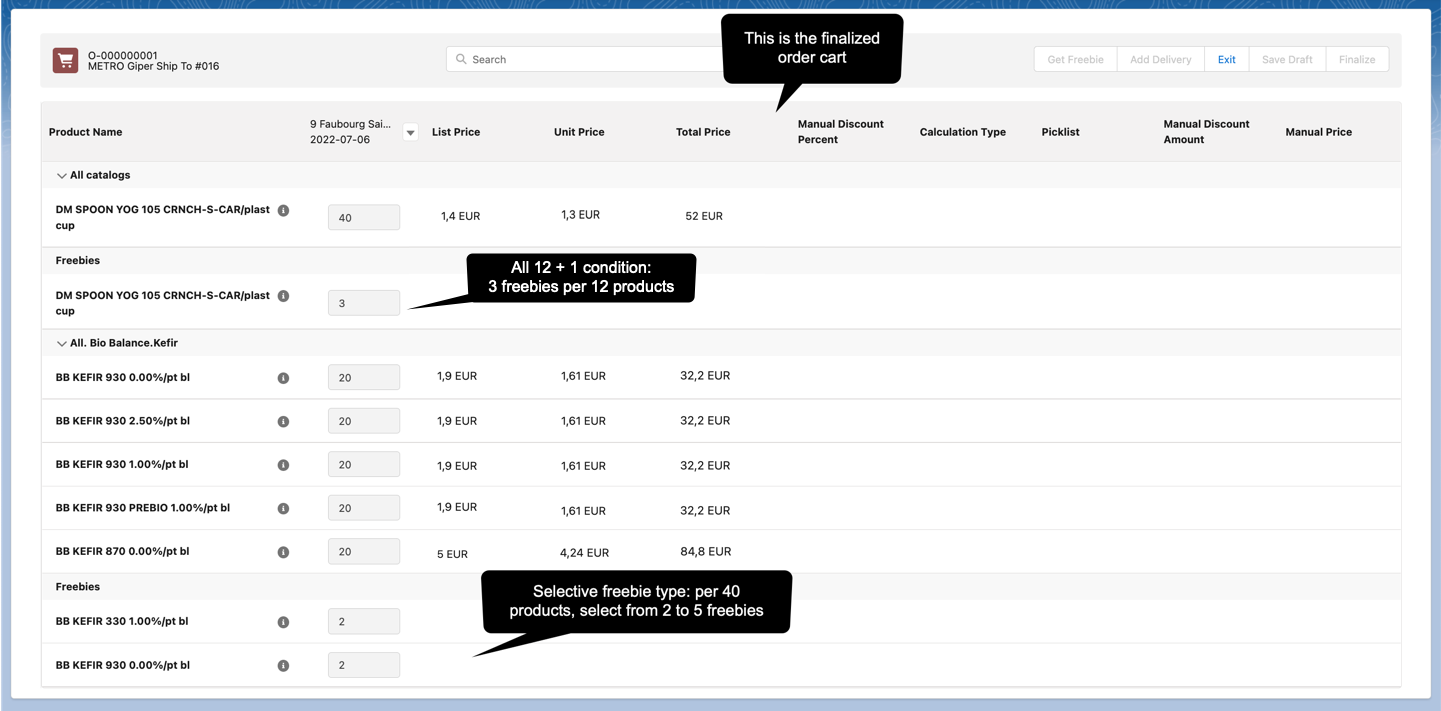
Task: Collapse the All catalogs section
Action: click(62, 176)
